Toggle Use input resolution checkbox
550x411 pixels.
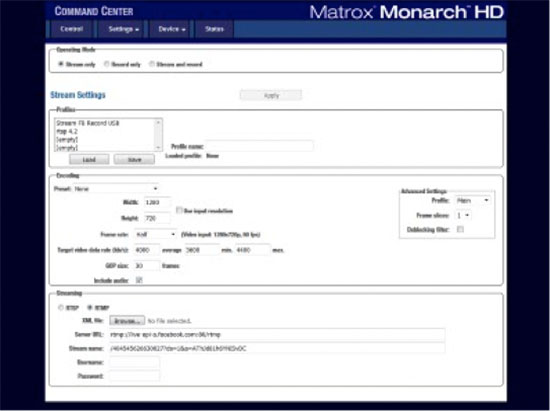(179, 210)
